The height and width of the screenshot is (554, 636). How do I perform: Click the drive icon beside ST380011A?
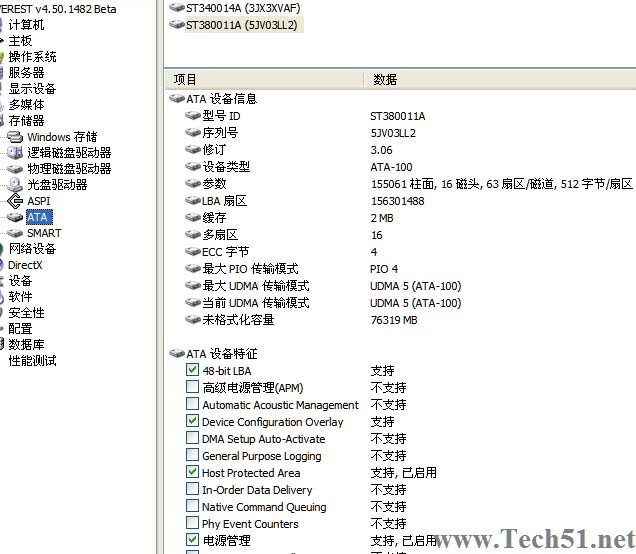tap(177, 24)
